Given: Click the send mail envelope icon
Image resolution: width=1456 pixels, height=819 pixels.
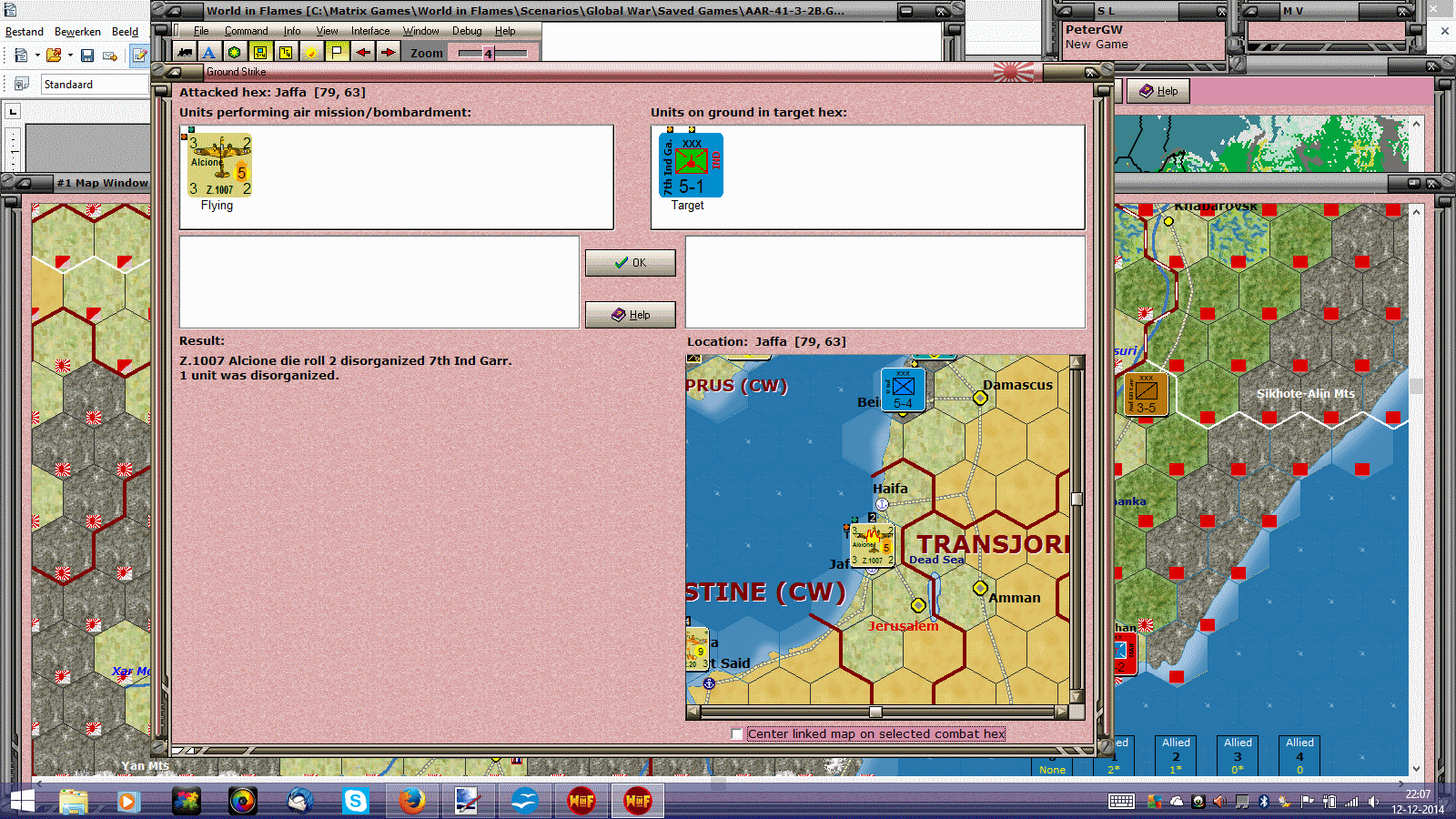Looking at the screenshot, I should 110,56.
